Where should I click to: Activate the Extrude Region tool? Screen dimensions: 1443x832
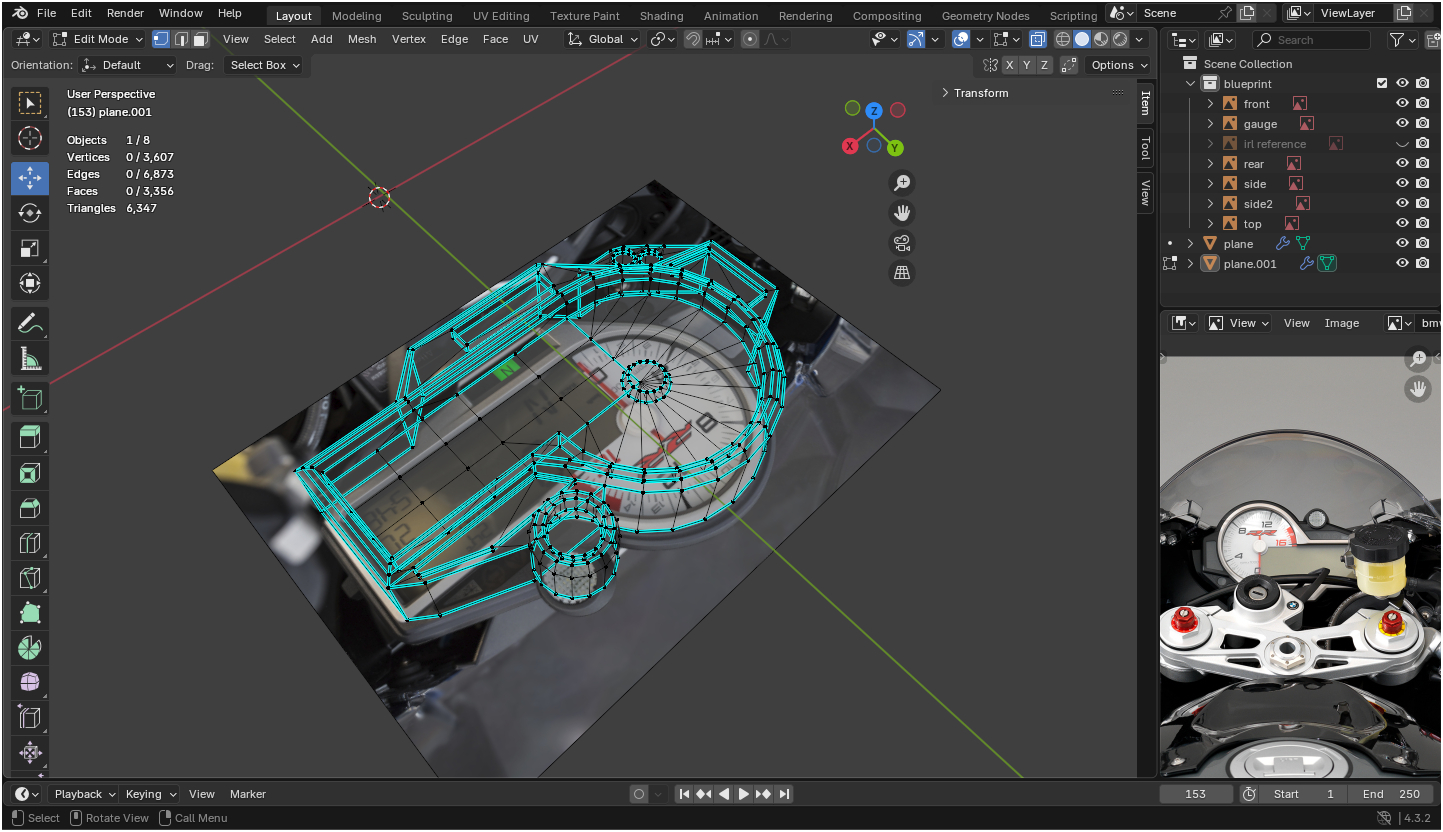[x=30, y=437]
